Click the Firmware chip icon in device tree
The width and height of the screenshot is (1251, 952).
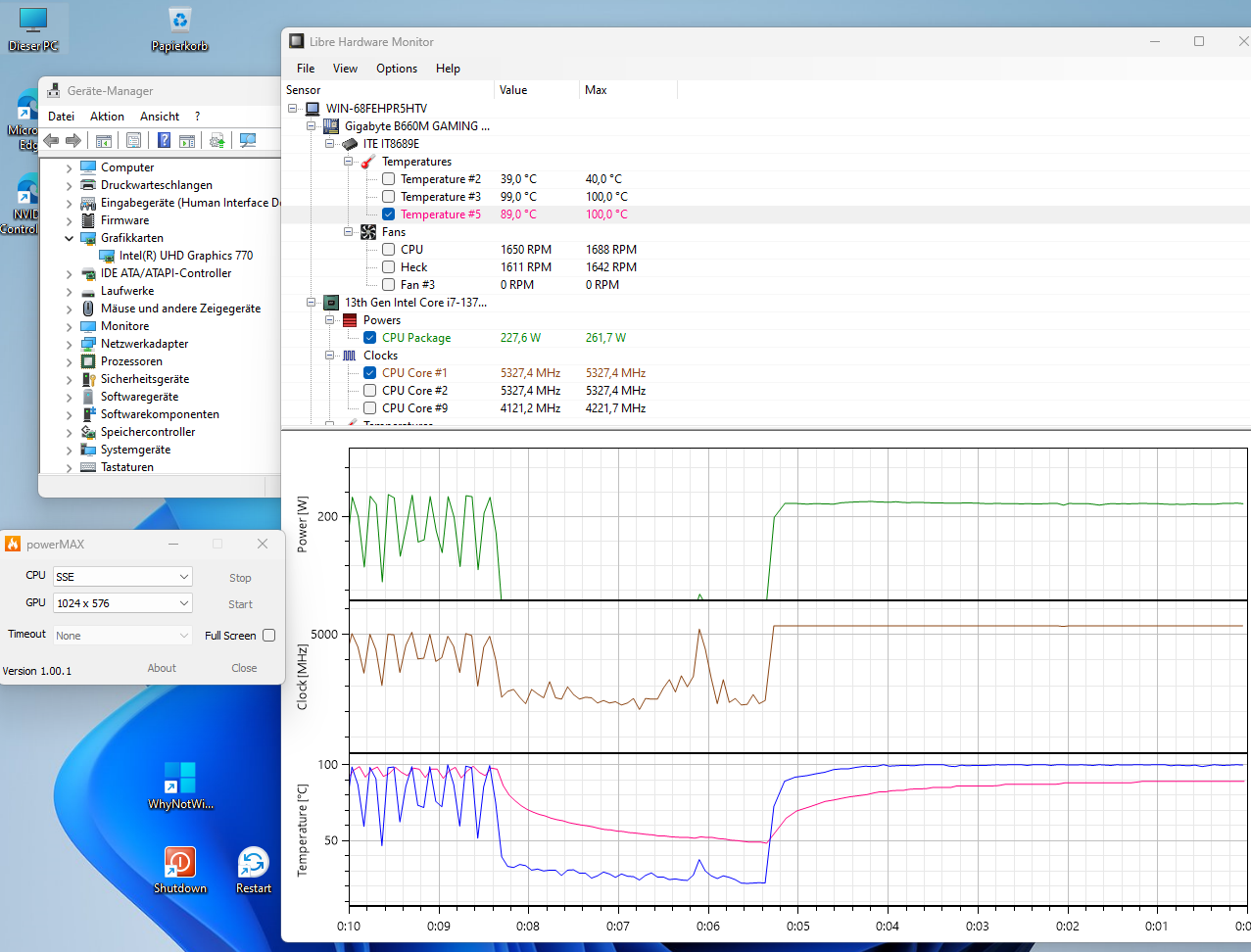coord(88,220)
